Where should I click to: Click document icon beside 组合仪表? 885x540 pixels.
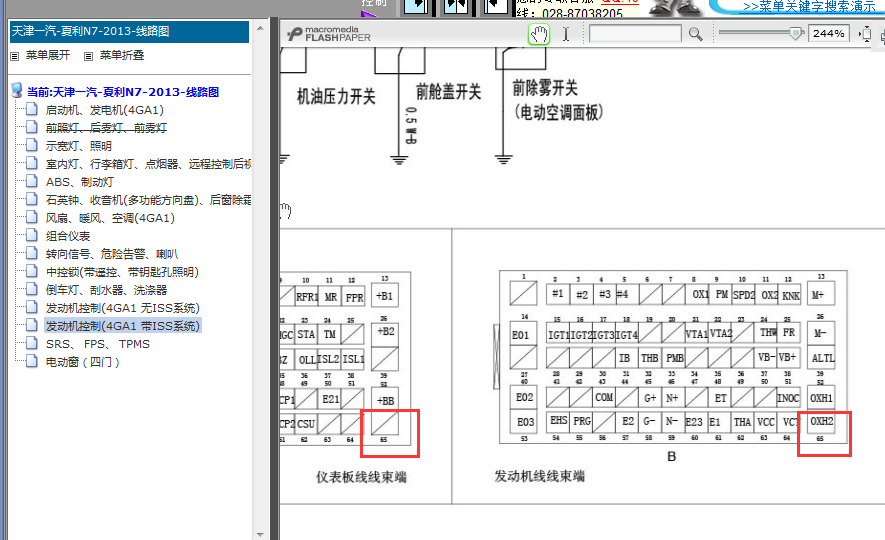[32, 235]
